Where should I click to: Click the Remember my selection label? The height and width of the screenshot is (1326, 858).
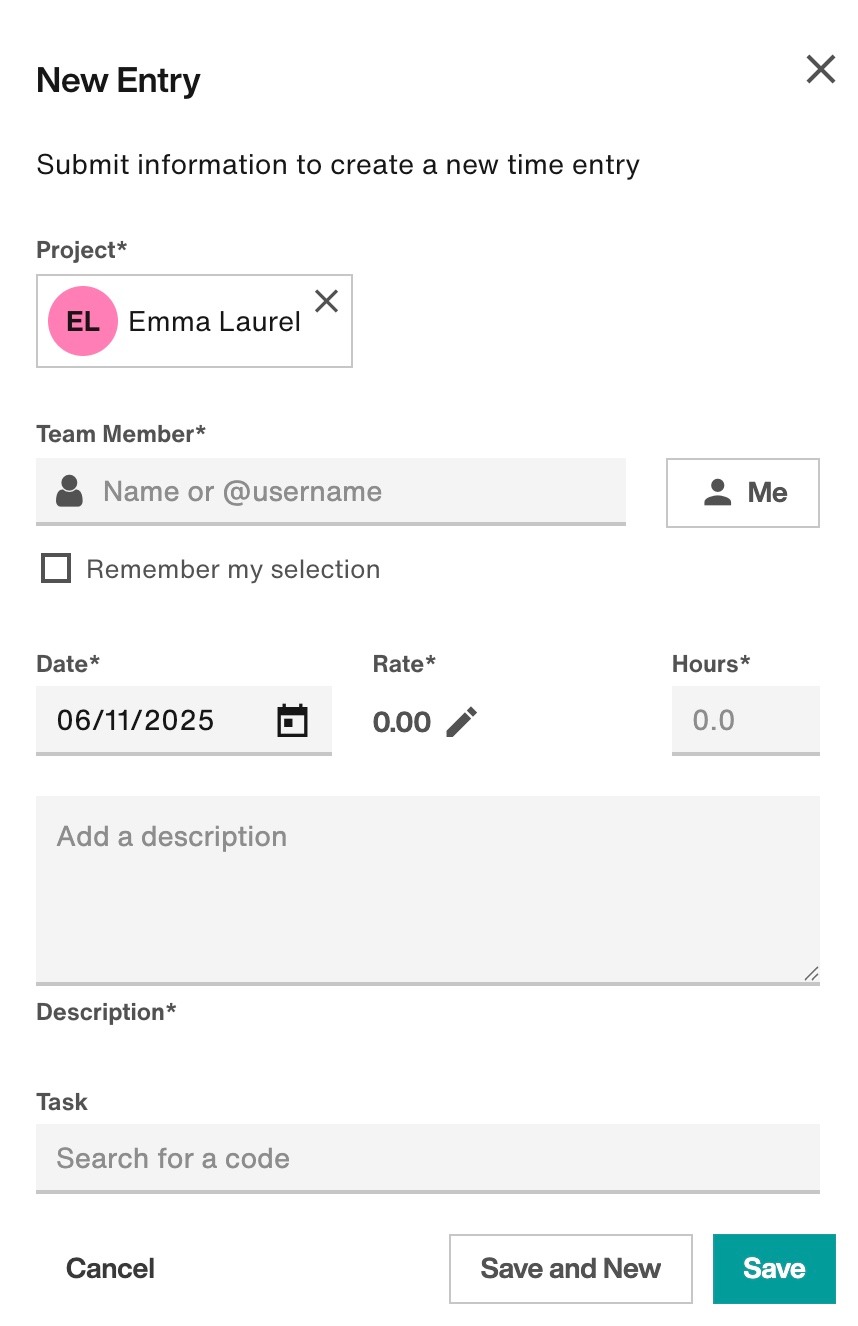point(233,569)
